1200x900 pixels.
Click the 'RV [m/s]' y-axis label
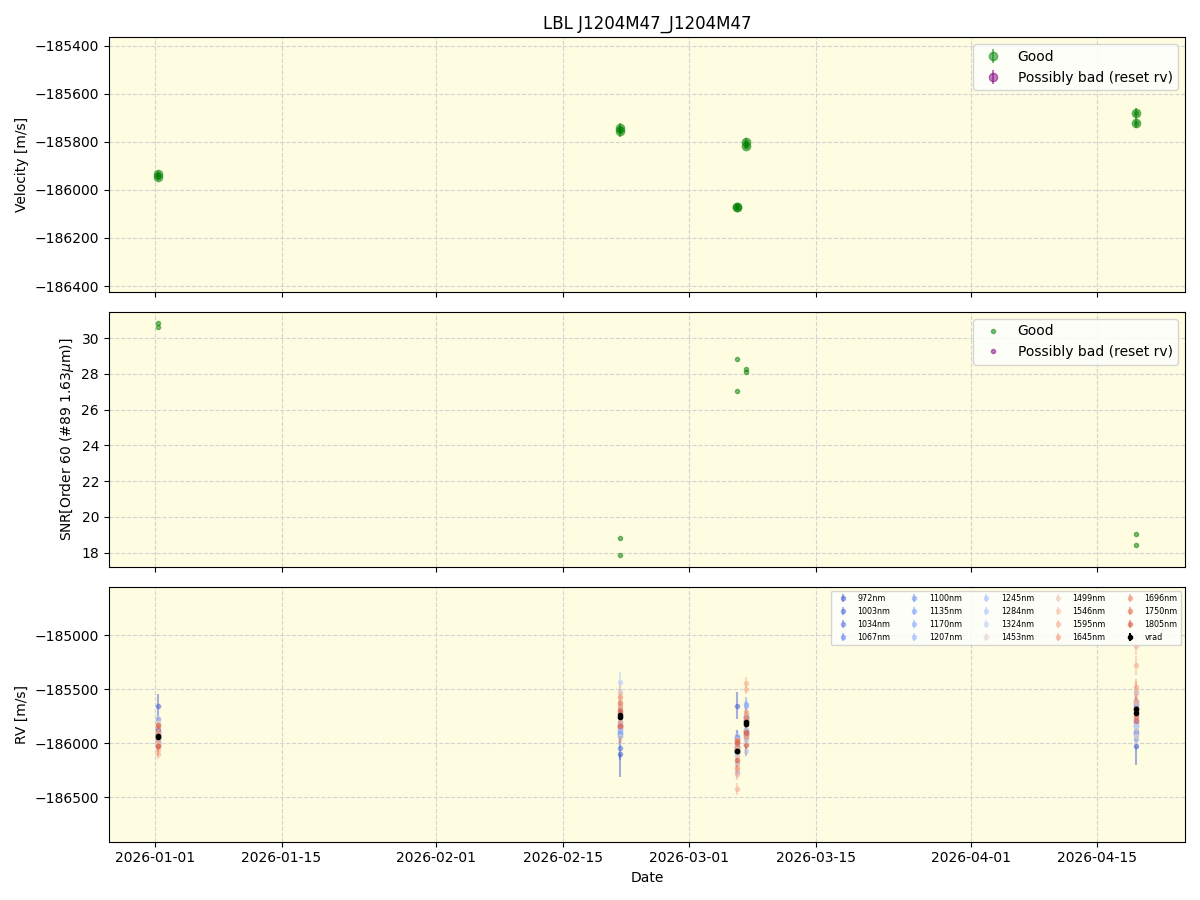(21, 714)
